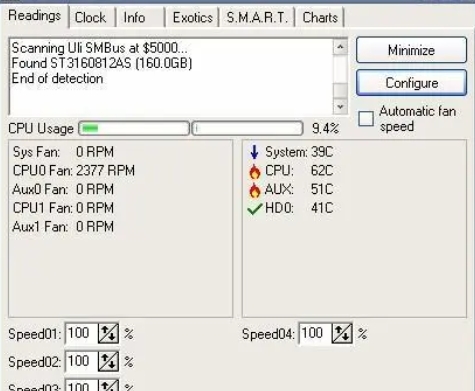Select the Exotics tab
Image resolution: width=475 pixels, height=391 pixels.
click(x=193, y=17)
